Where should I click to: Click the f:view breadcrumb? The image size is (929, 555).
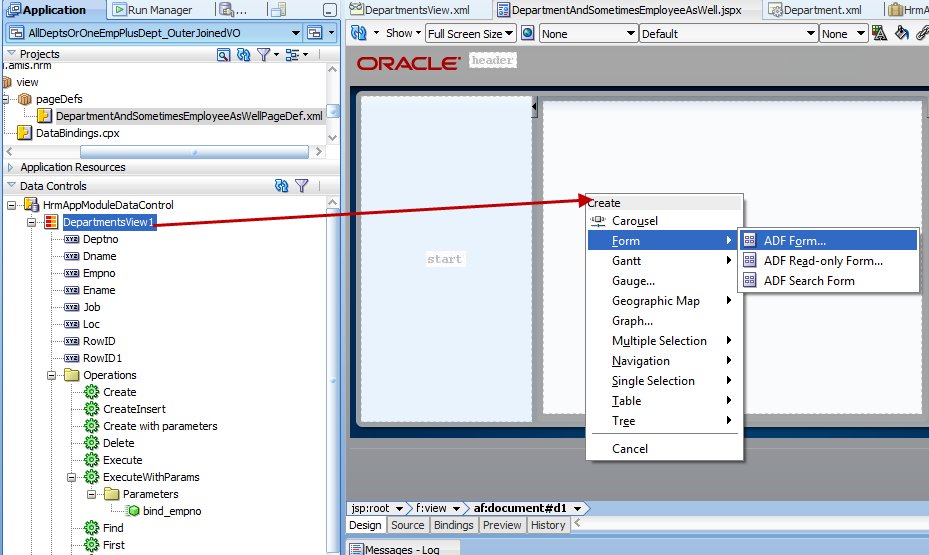(431, 508)
